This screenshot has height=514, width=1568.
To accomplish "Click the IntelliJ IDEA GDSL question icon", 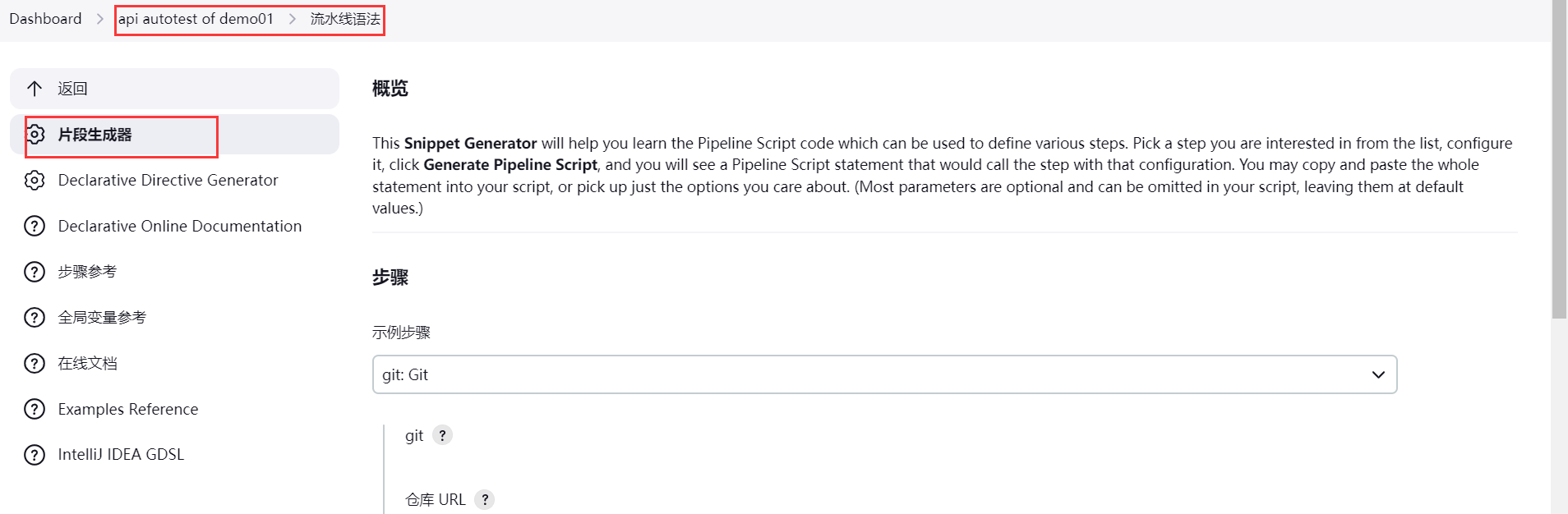I will pyautogui.click(x=35, y=455).
